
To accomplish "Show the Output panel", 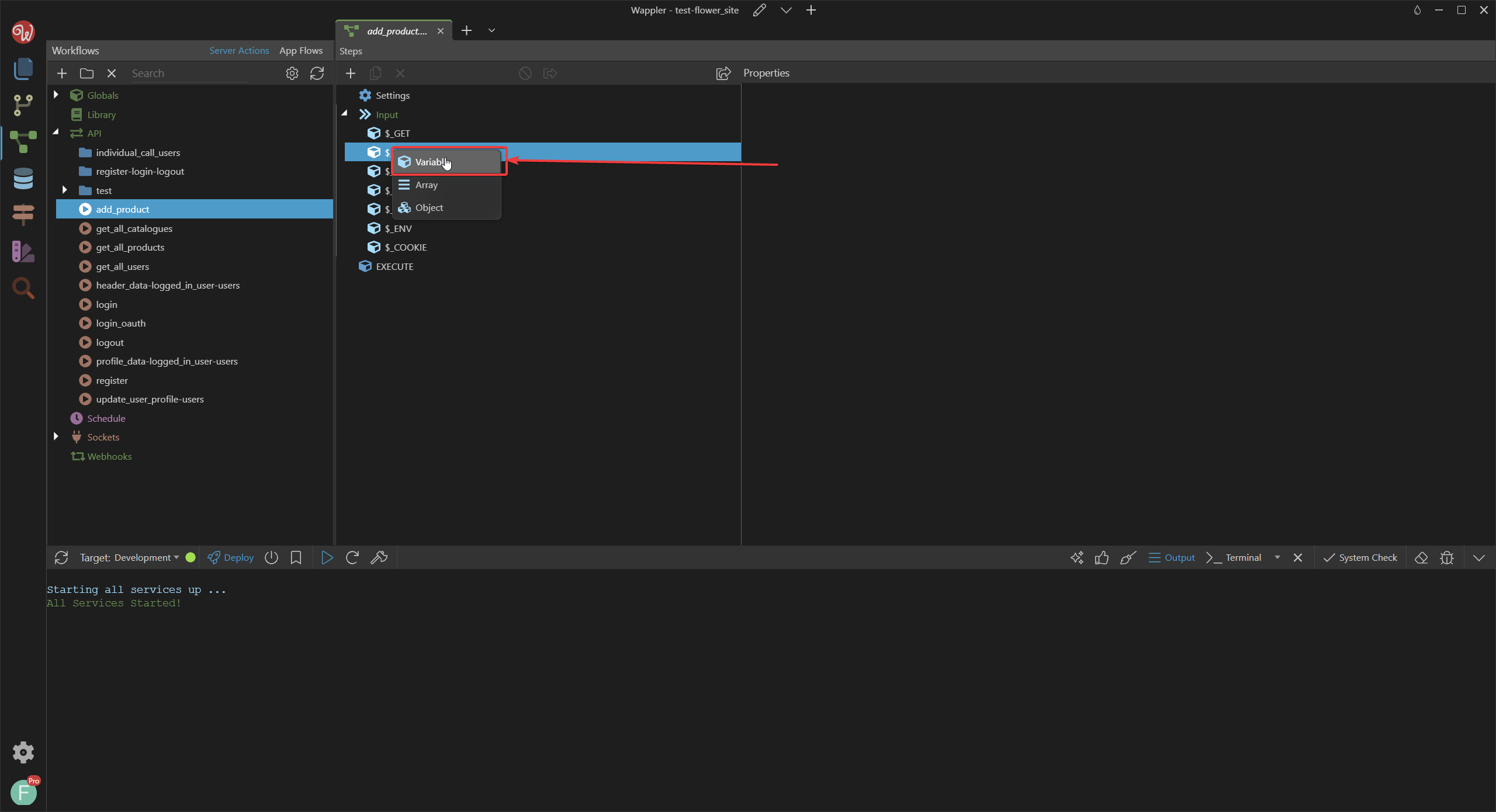I will (x=1172, y=557).
